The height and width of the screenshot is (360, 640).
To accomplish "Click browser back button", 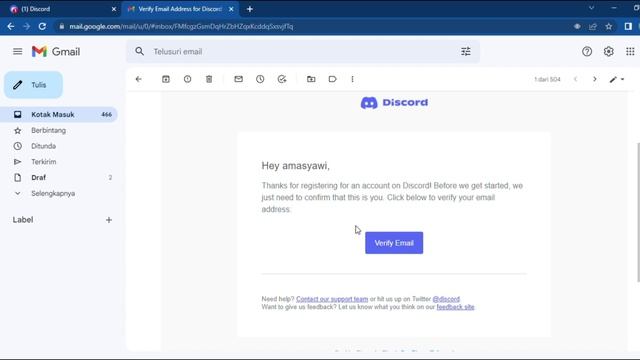I will [x=11, y=27].
